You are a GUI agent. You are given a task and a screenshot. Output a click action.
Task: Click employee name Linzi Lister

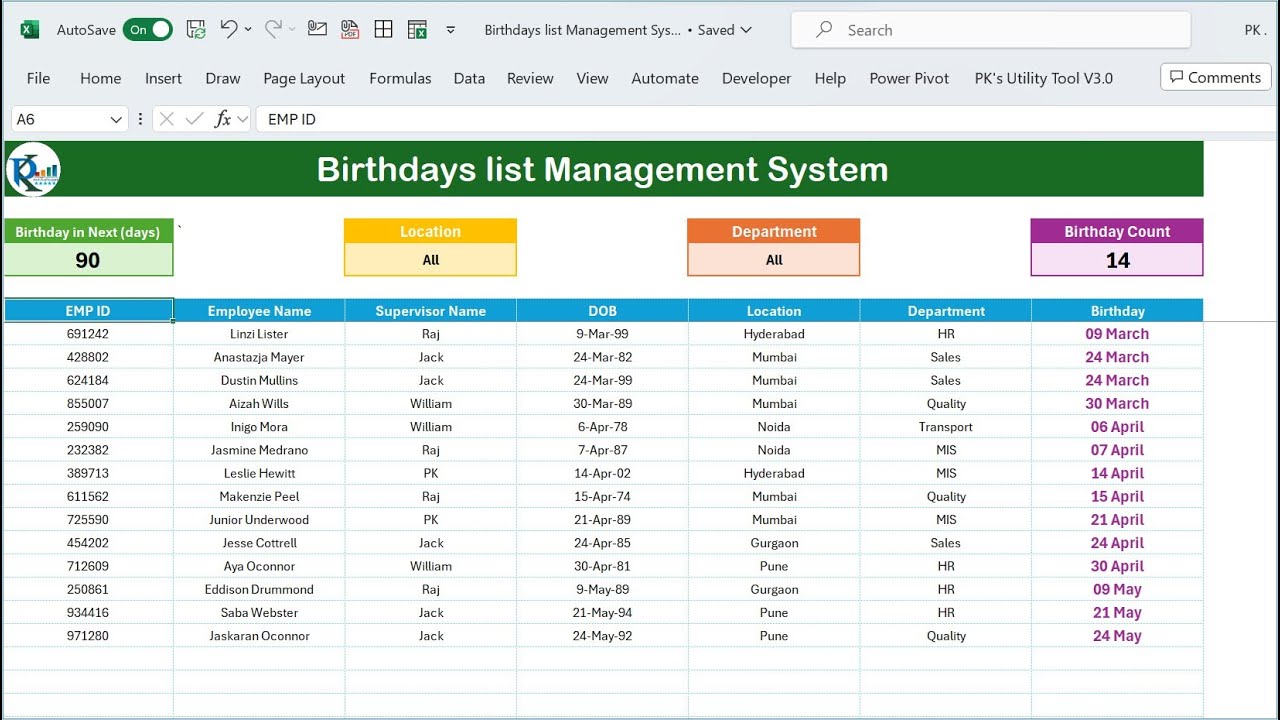pyautogui.click(x=259, y=334)
